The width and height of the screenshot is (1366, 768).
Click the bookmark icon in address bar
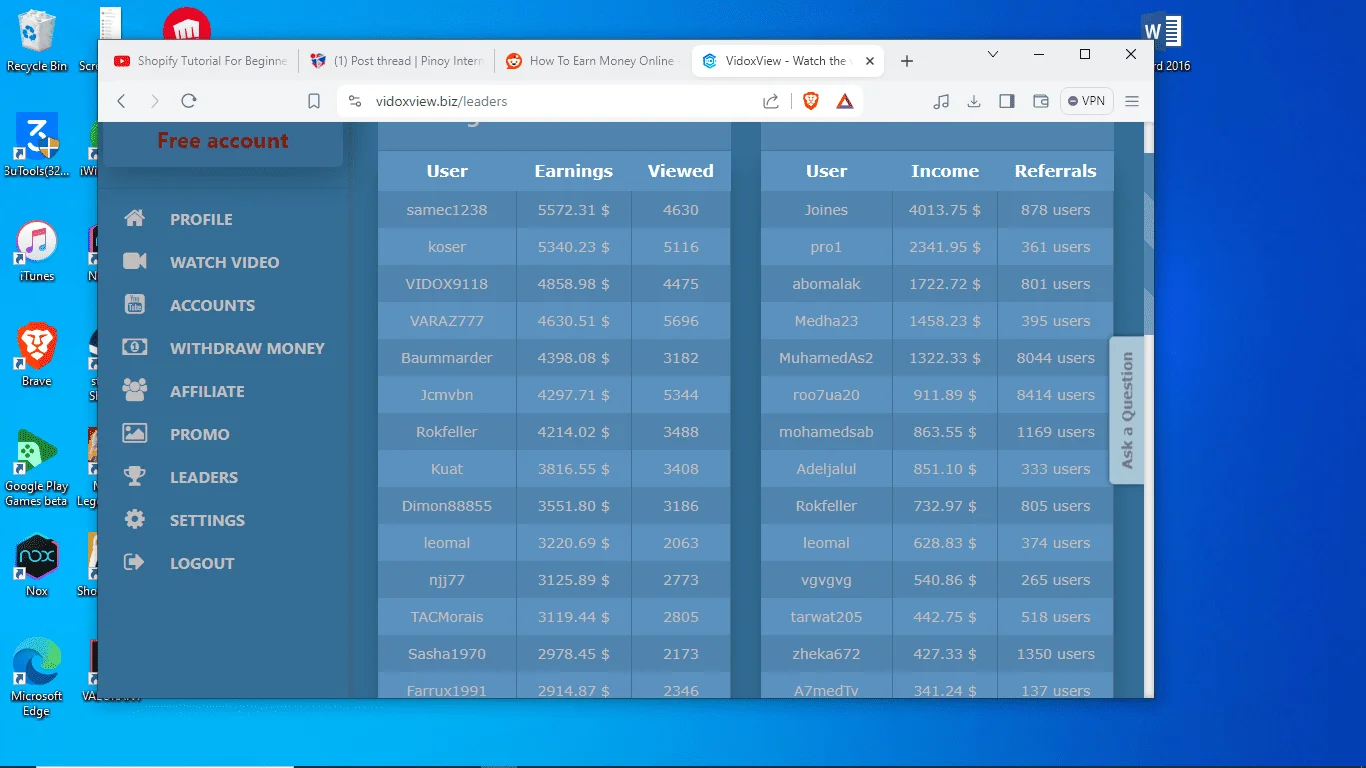pyautogui.click(x=314, y=101)
